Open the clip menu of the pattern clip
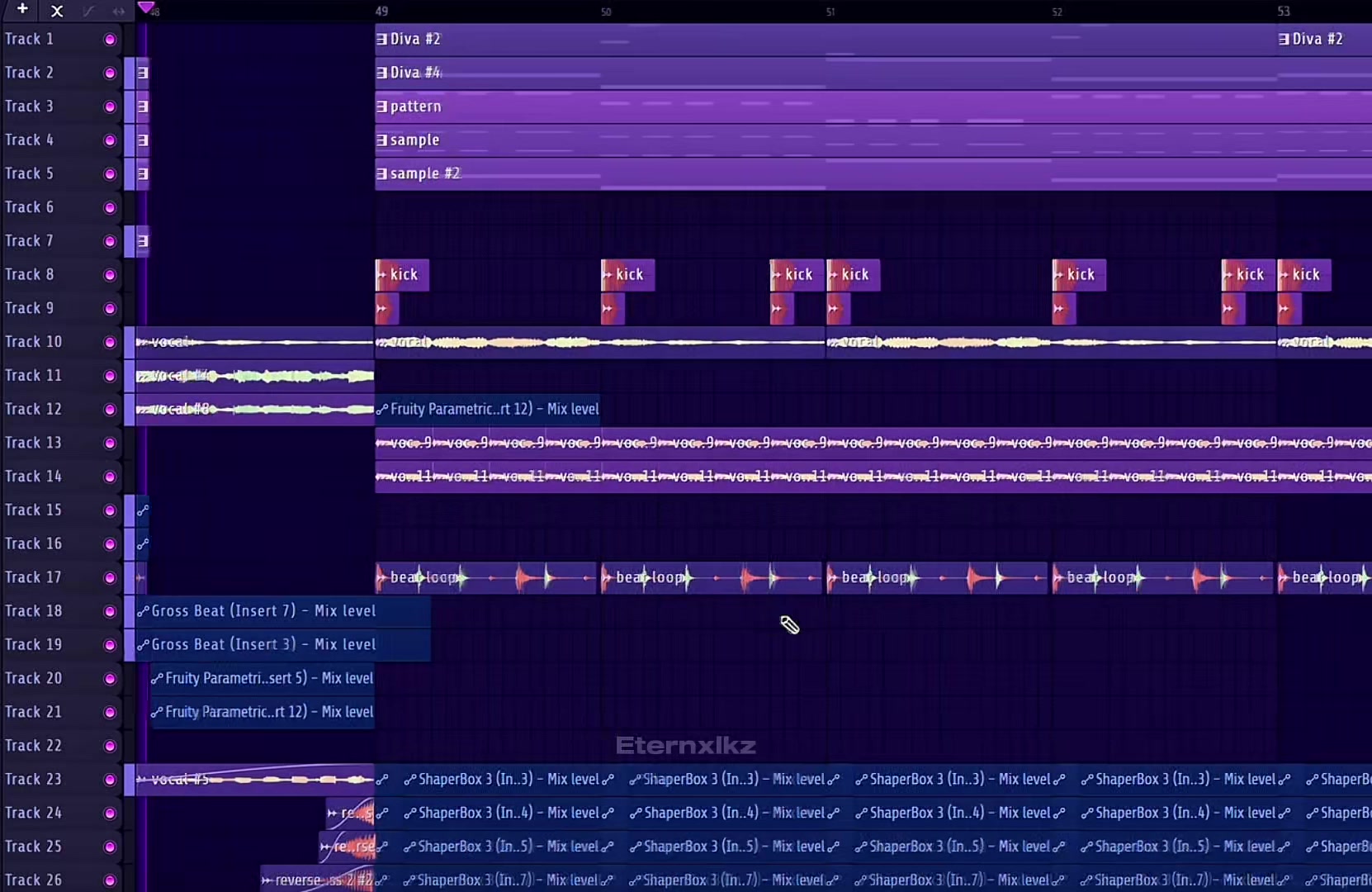Screen dimensions: 1372x892 pyautogui.click(x=382, y=107)
